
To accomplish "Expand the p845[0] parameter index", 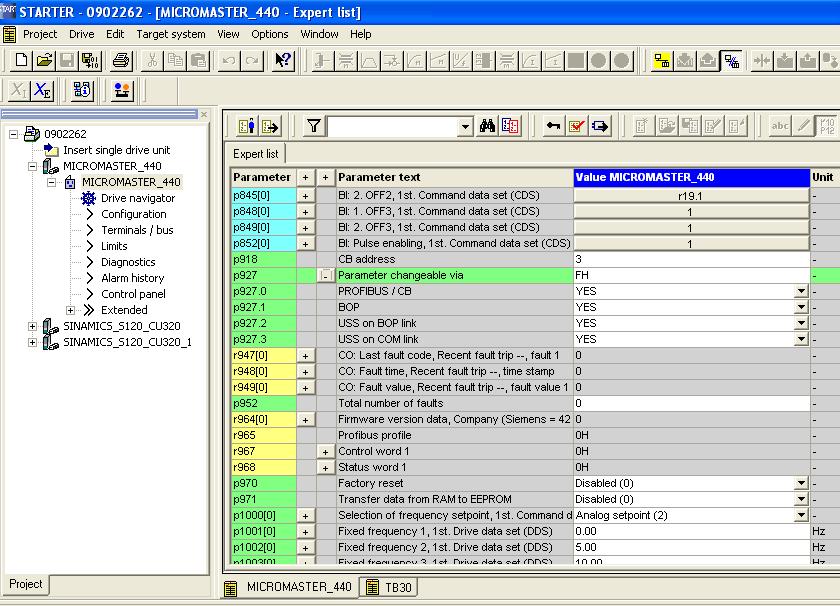I will pos(305,196).
